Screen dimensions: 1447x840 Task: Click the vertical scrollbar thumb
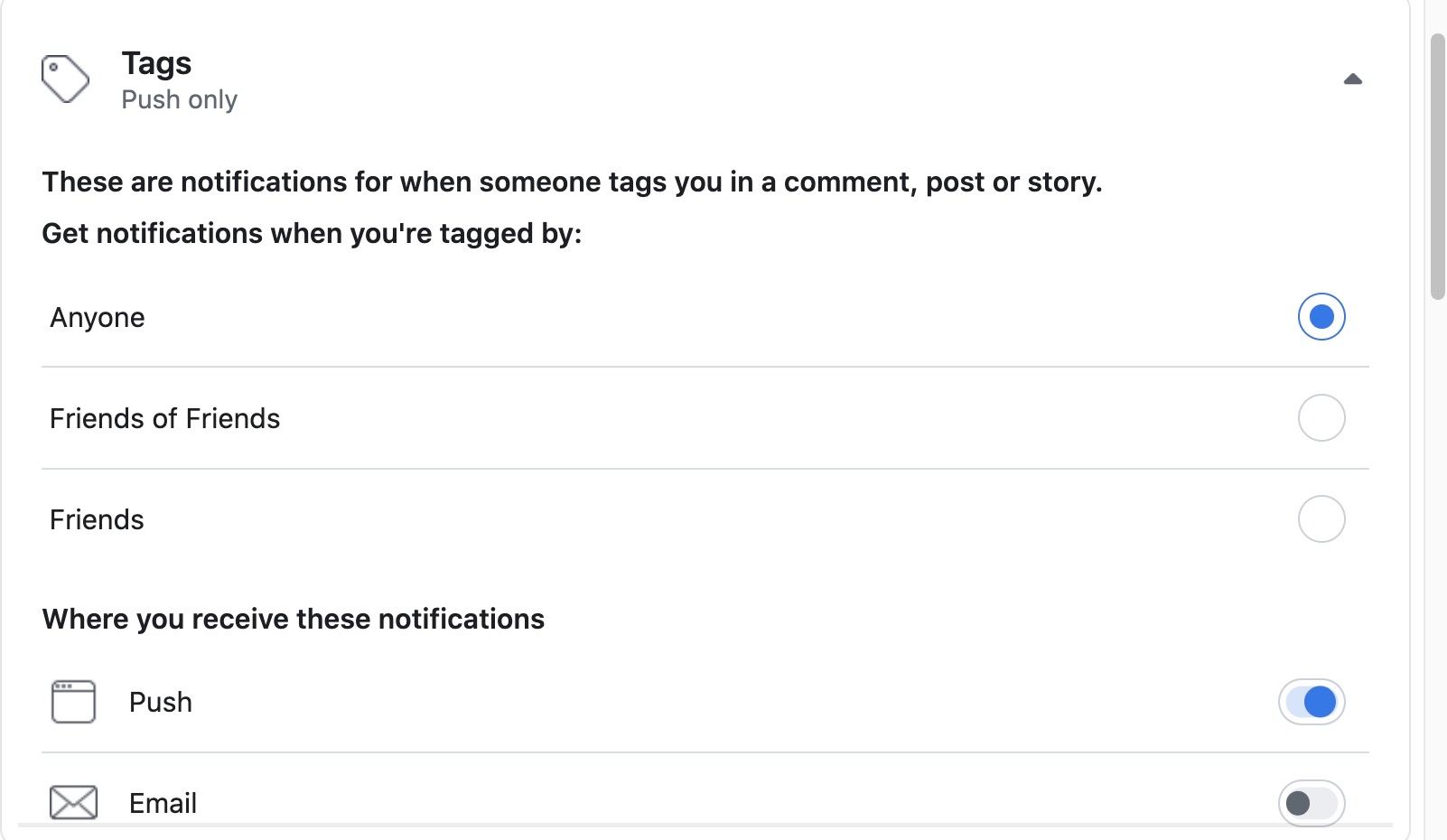1437,167
